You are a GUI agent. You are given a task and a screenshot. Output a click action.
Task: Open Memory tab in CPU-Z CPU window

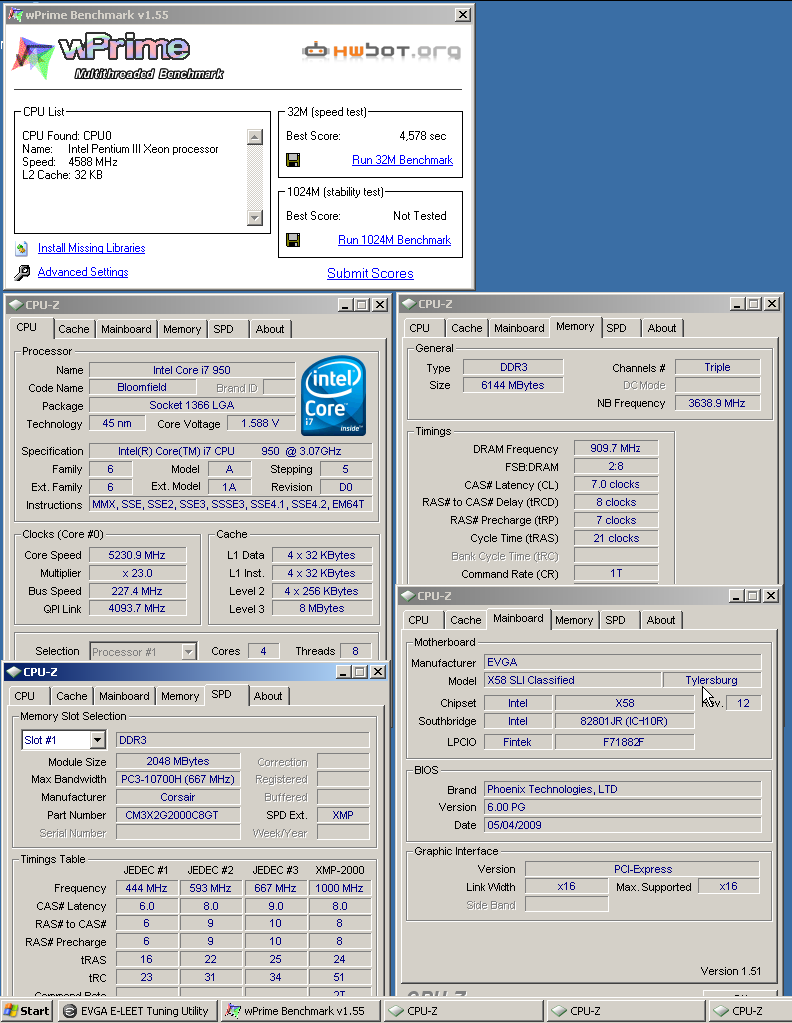[182, 329]
